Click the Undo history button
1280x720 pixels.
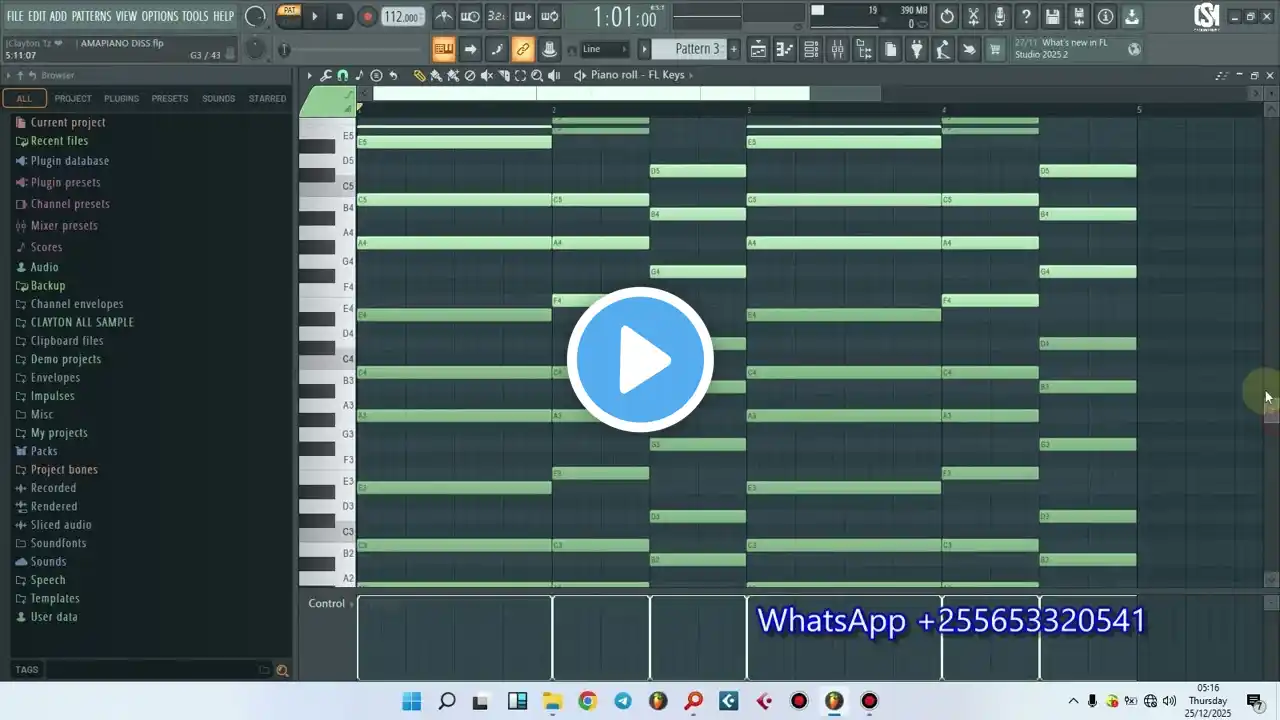[947, 16]
